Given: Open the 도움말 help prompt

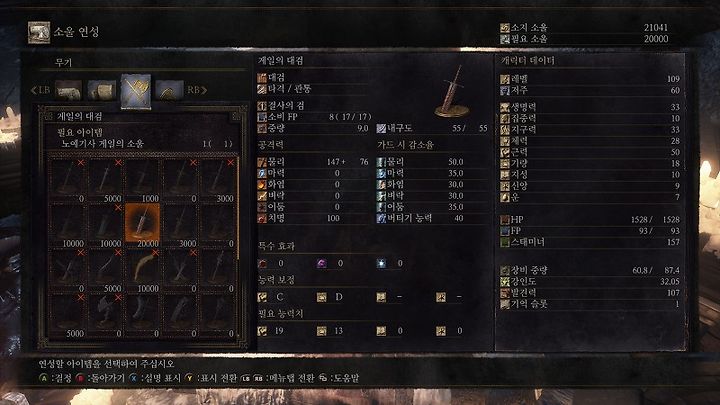Looking at the screenshot, I should click(339, 378).
